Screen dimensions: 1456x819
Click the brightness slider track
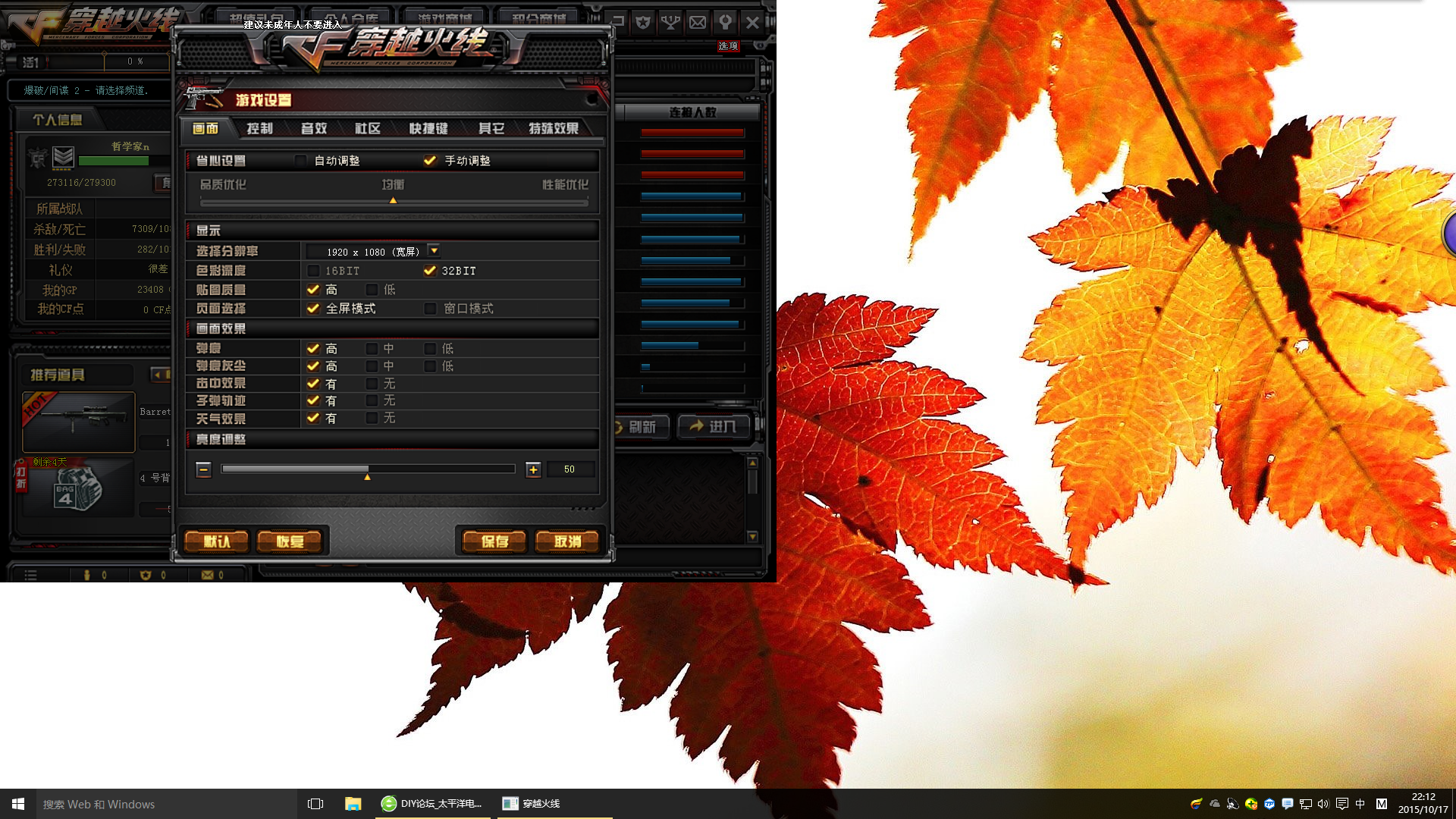click(368, 469)
